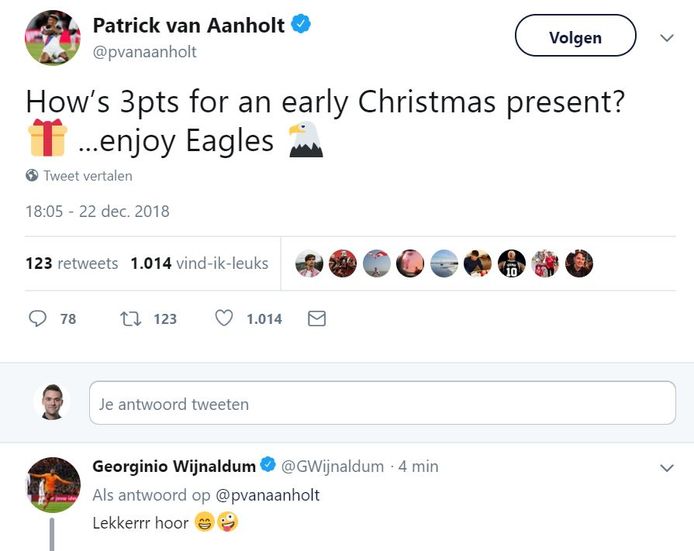Expand the tweet options chevron next to Volgen
Screen dimensions: 694x551
668,37
